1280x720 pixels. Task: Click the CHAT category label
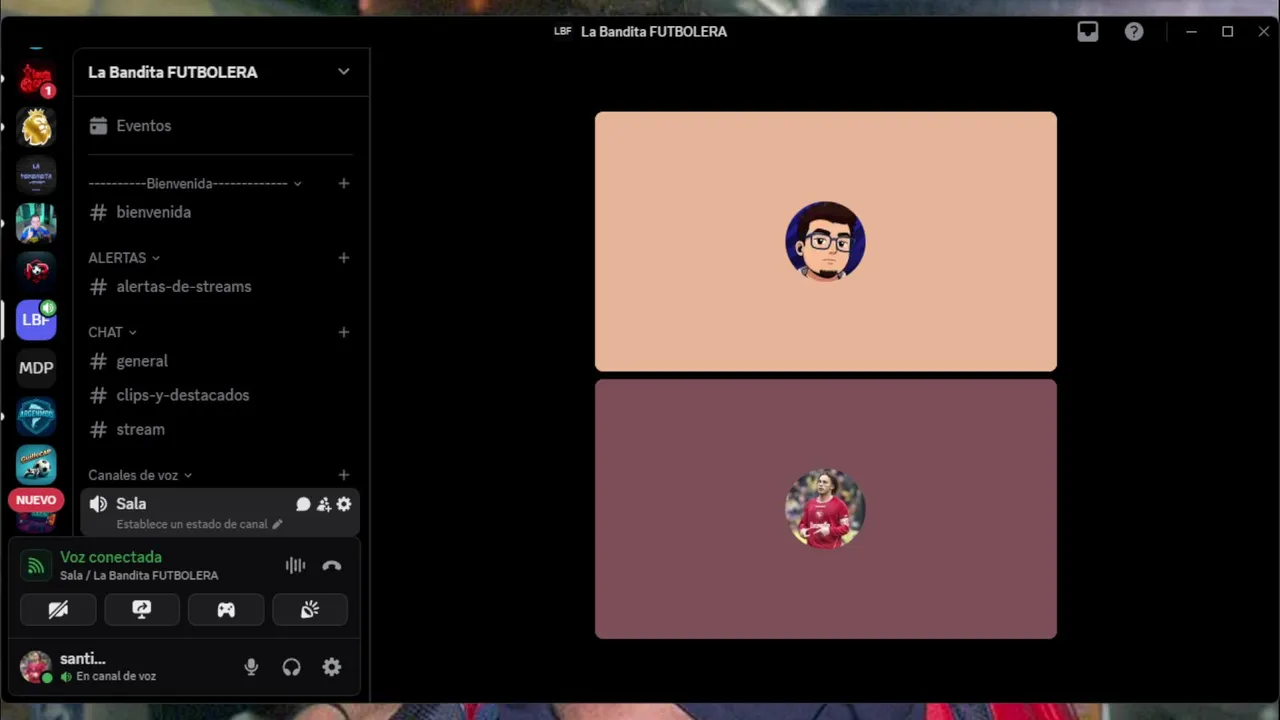coord(105,332)
